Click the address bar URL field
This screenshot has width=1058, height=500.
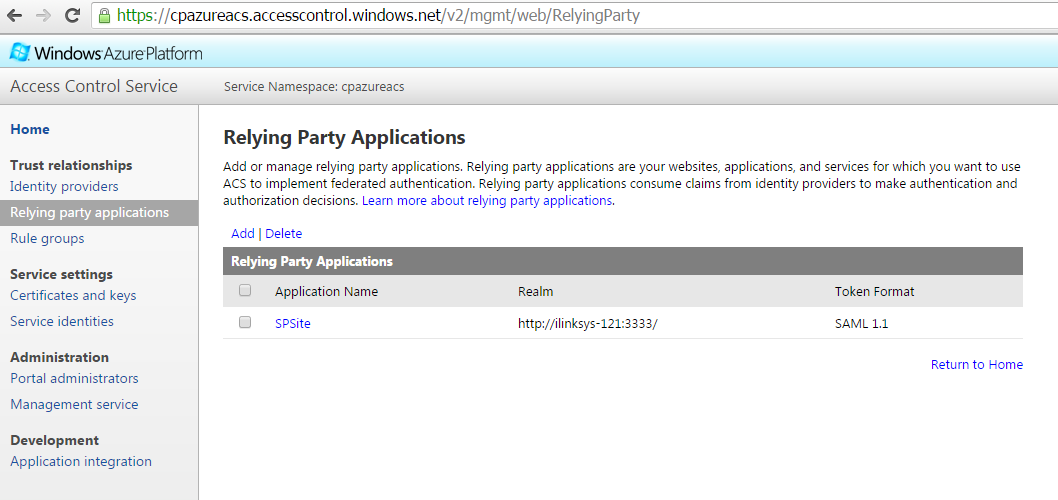pyautogui.click(x=575, y=16)
